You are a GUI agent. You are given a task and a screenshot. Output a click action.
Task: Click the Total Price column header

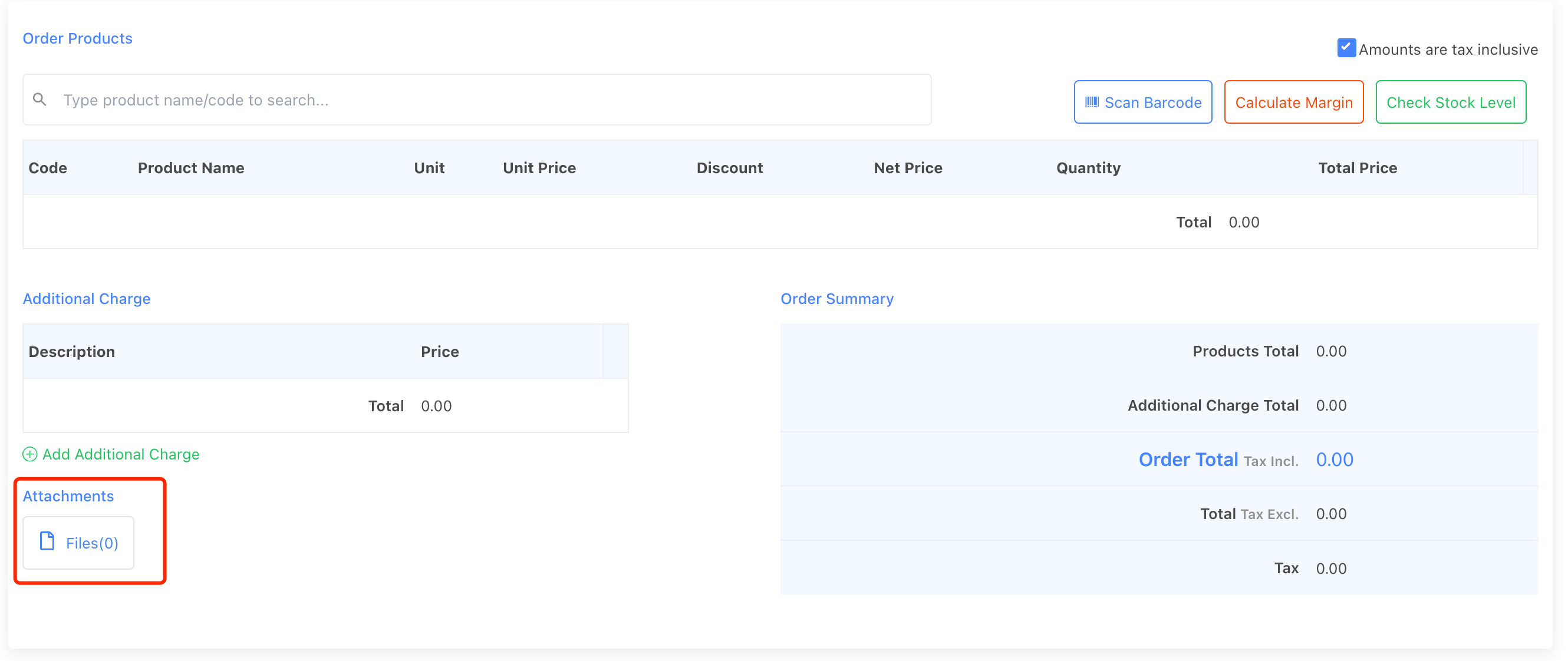tap(1357, 168)
